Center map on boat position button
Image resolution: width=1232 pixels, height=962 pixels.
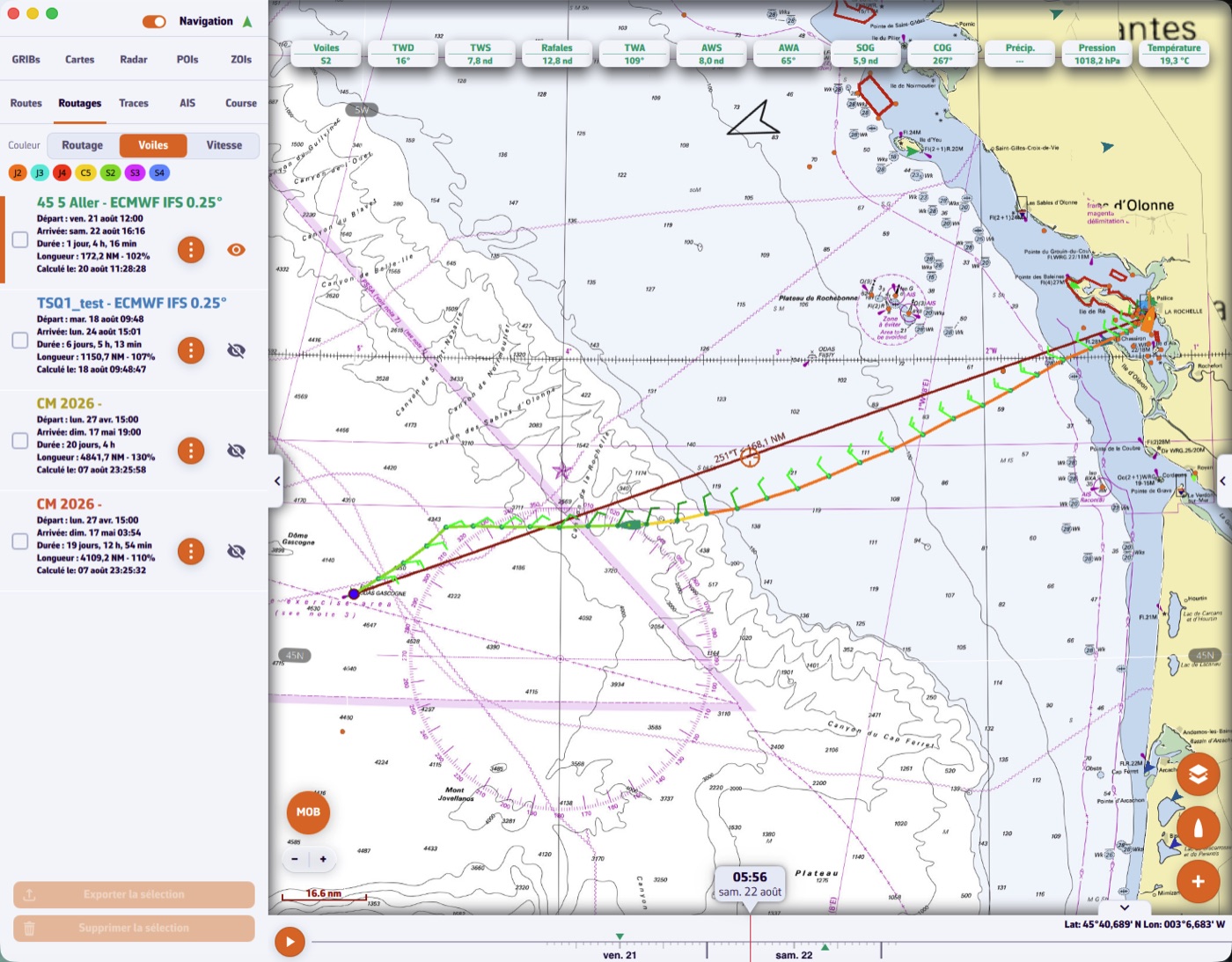tap(1198, 828)
